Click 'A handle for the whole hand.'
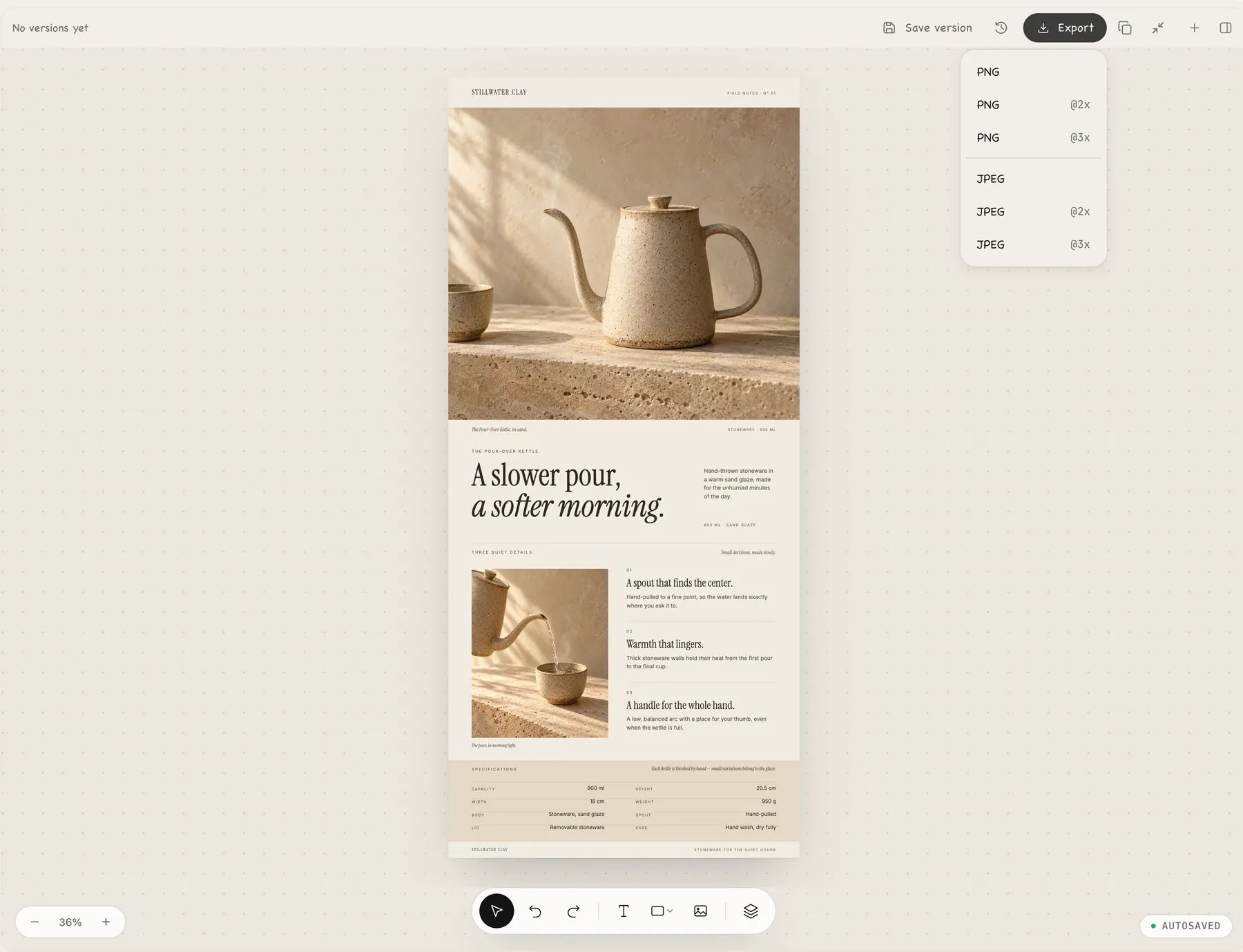The height and width of the screenshot is (952, 1243). point(680,706)
